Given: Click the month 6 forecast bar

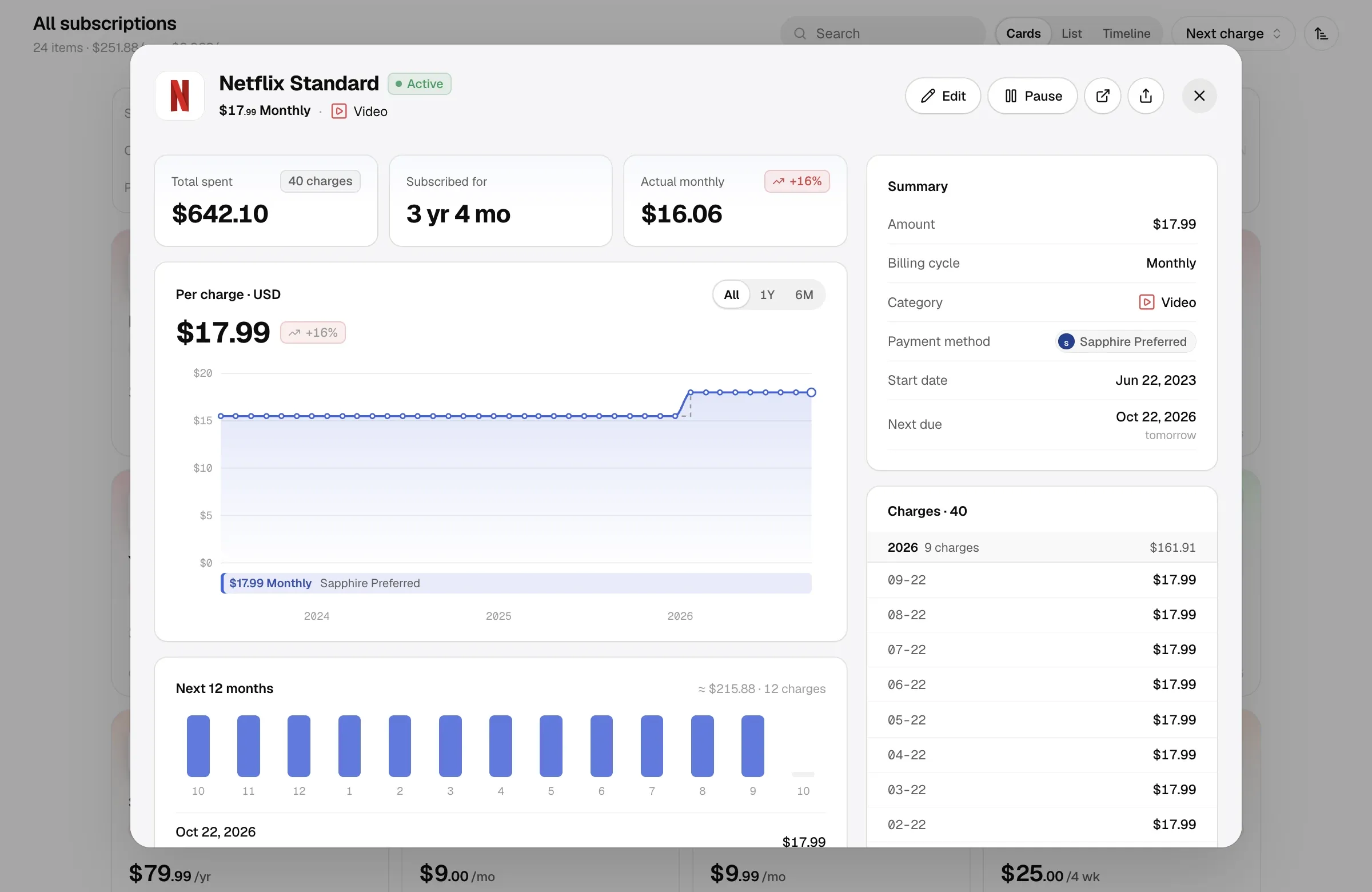Looking at the screenshot, I should coord(601,746).
